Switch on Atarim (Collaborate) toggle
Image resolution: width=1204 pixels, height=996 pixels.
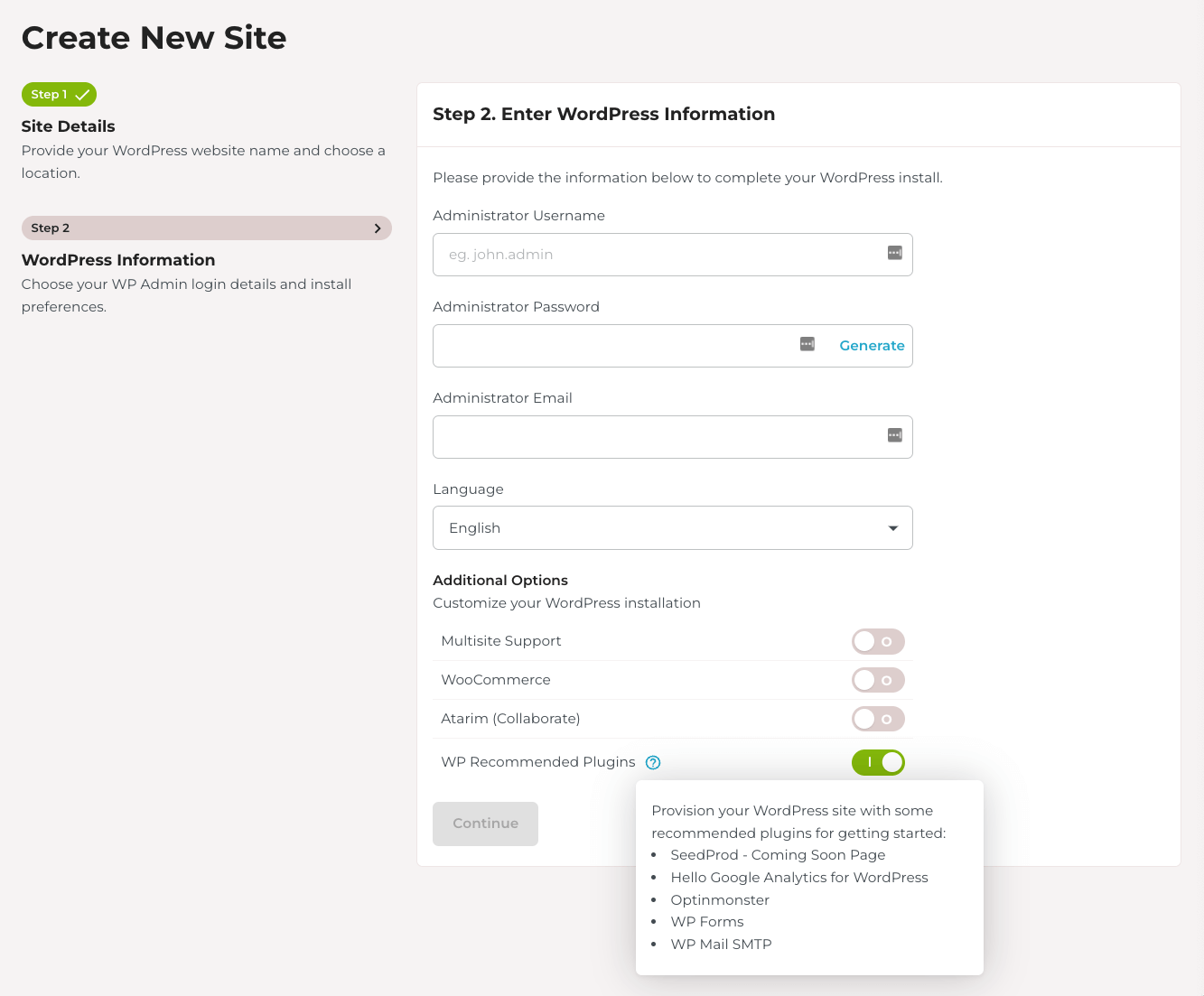pyautogui.click(x=878, y=719)
